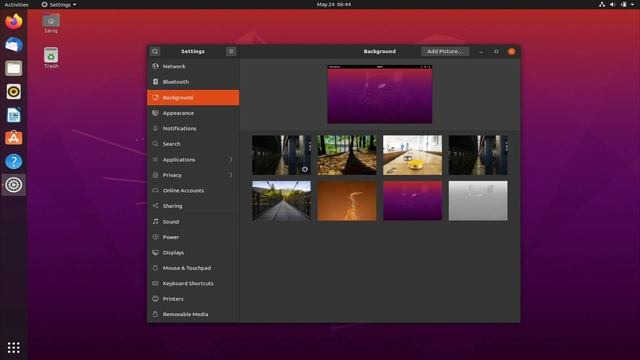The image size is (640, 360).
Task: Show Applications grid in the dock
Action: (x=13, y=347)
